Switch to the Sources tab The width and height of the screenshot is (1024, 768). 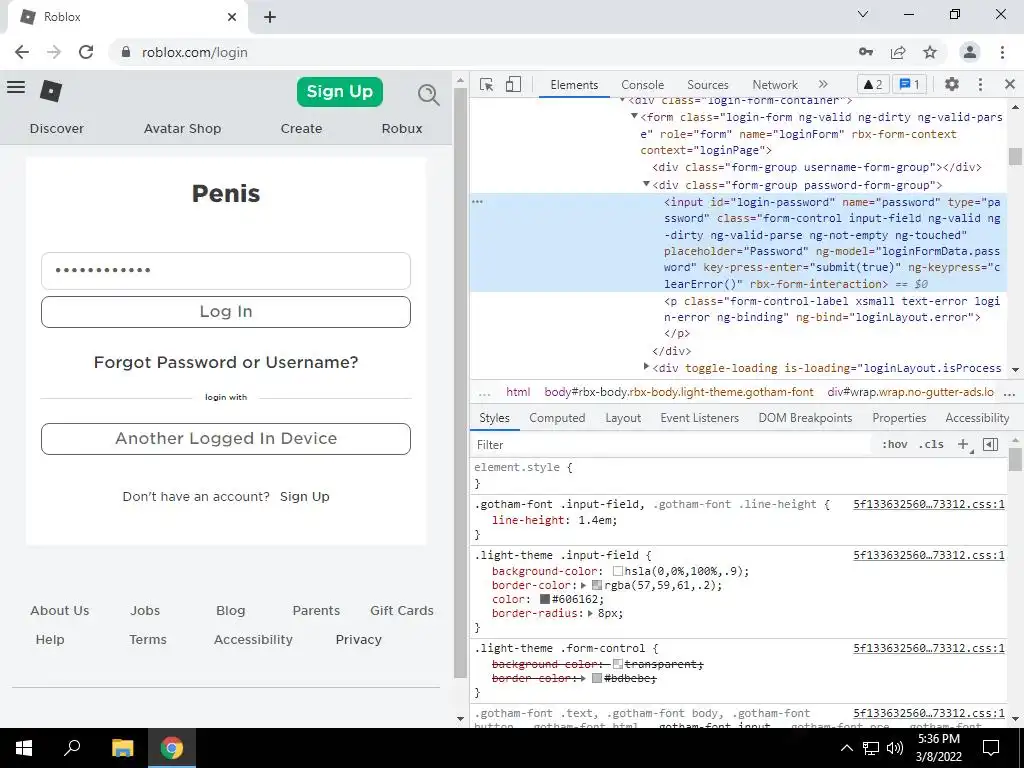pyautogui.click(x=707, y=84)
